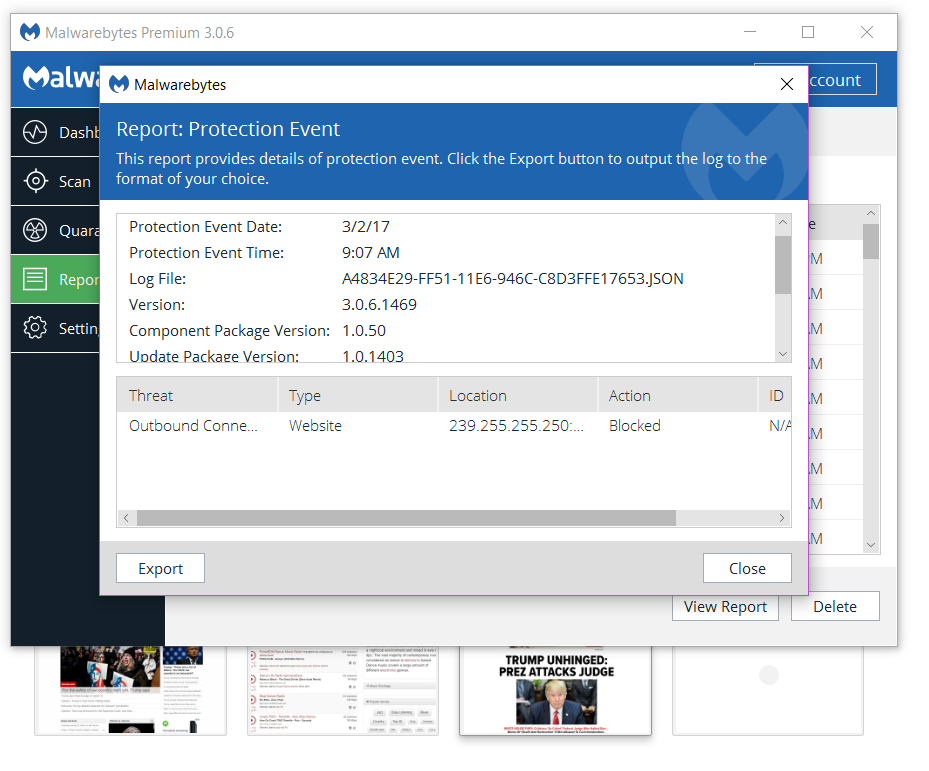Click component package version 1.0.50
This screenshot has height=771, width=929.
tap(364, 331)
